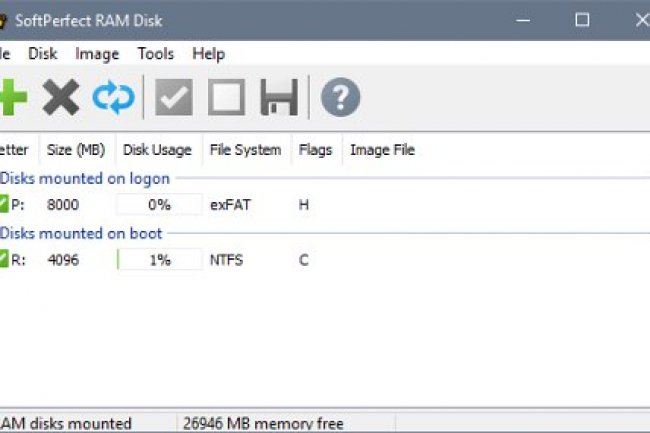
Task: Click the SoftPerfect RAM Disk title icon
Action: (x=4, y=20)
